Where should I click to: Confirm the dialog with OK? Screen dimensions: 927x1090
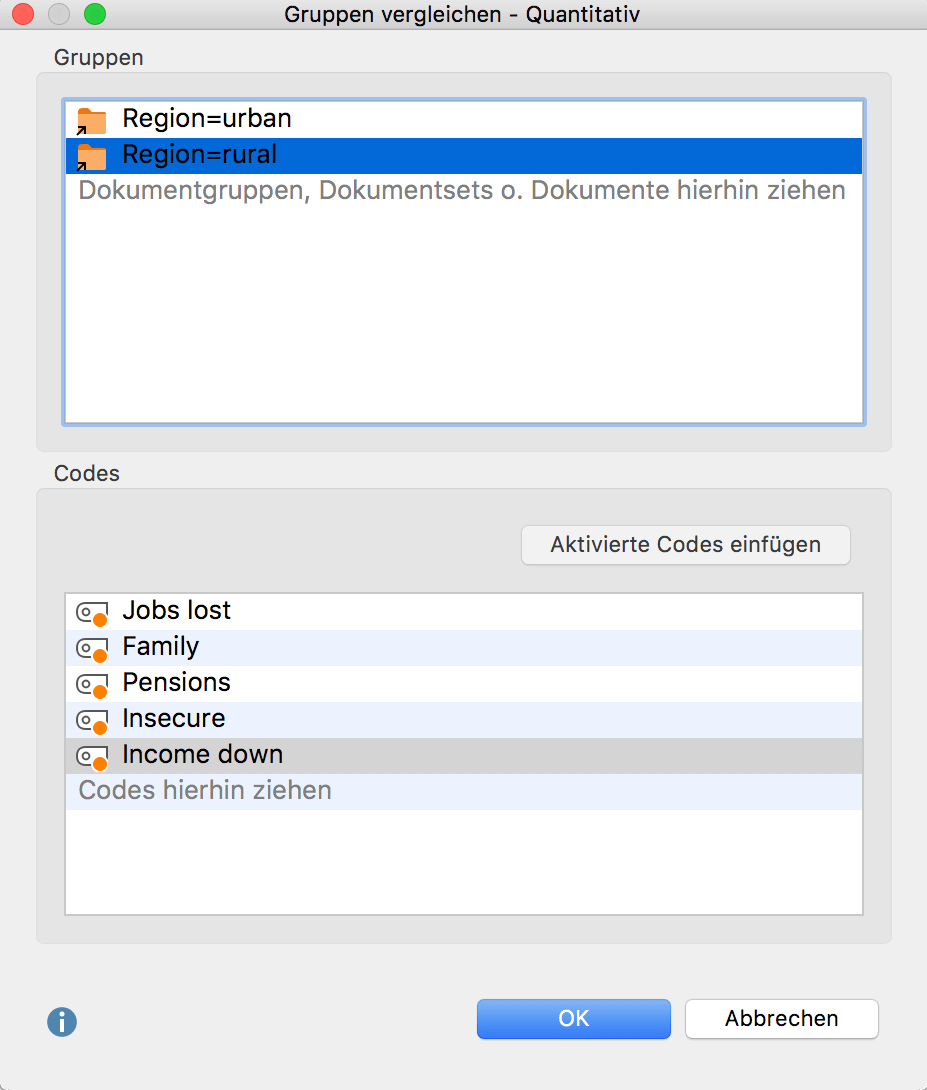pyautogui.click(x=573, y=1018)
